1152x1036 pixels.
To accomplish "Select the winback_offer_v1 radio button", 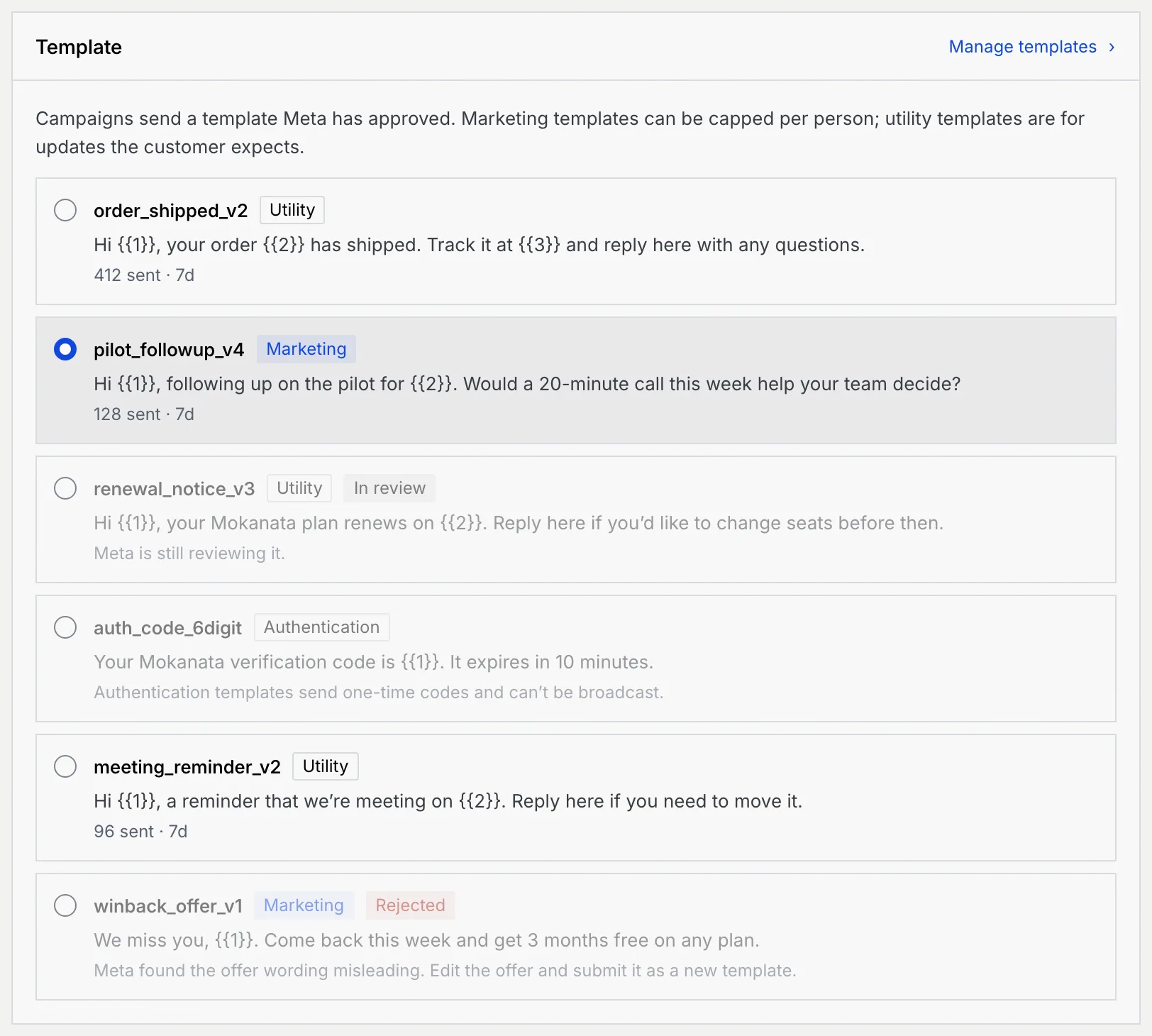I will (65, 905).
